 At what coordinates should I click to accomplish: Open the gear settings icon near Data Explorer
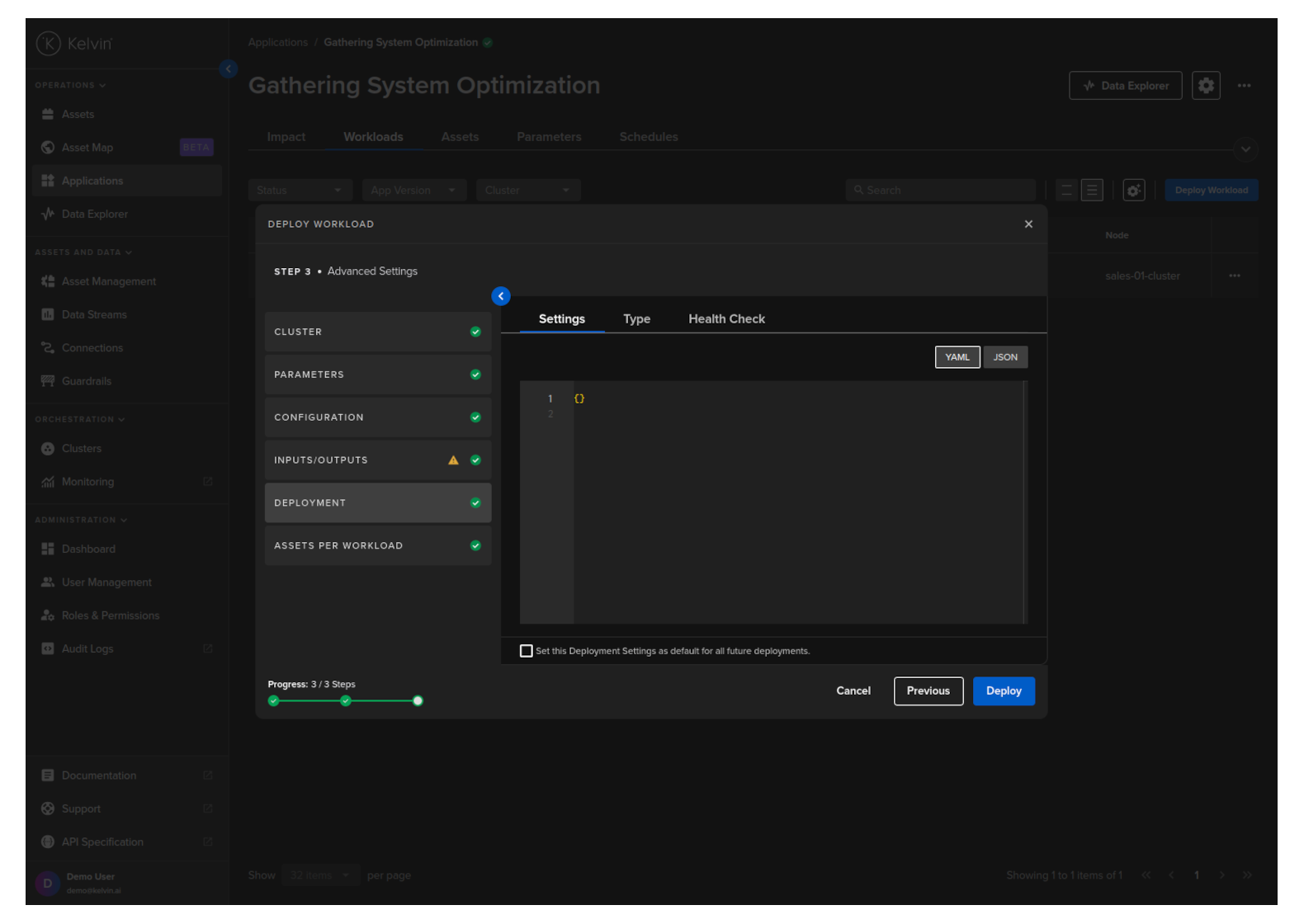[x=1206, y=86]
